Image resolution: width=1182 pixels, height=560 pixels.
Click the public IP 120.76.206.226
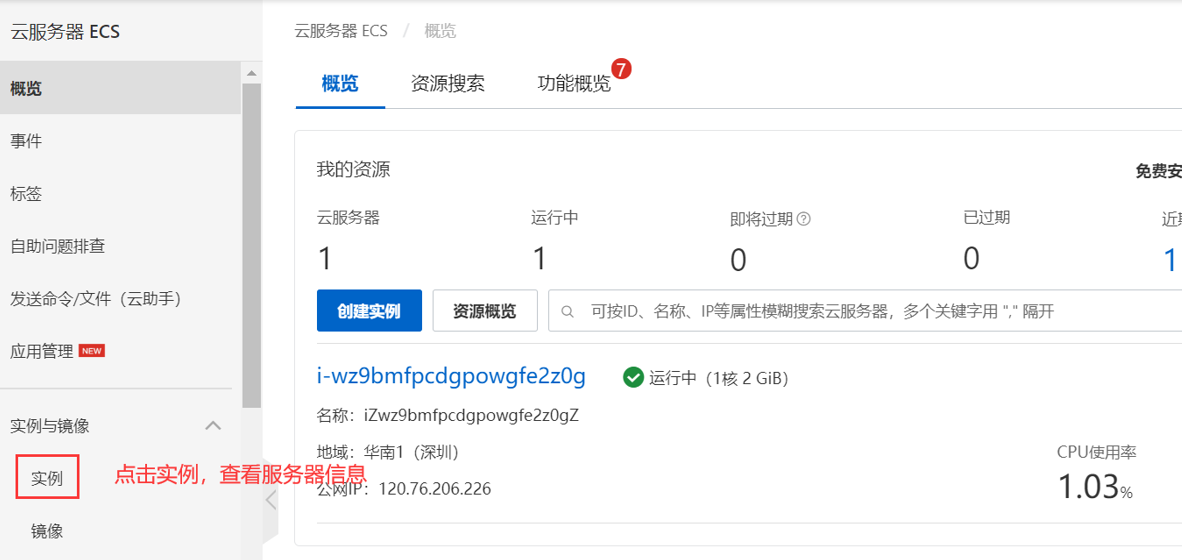coord(435,489)
